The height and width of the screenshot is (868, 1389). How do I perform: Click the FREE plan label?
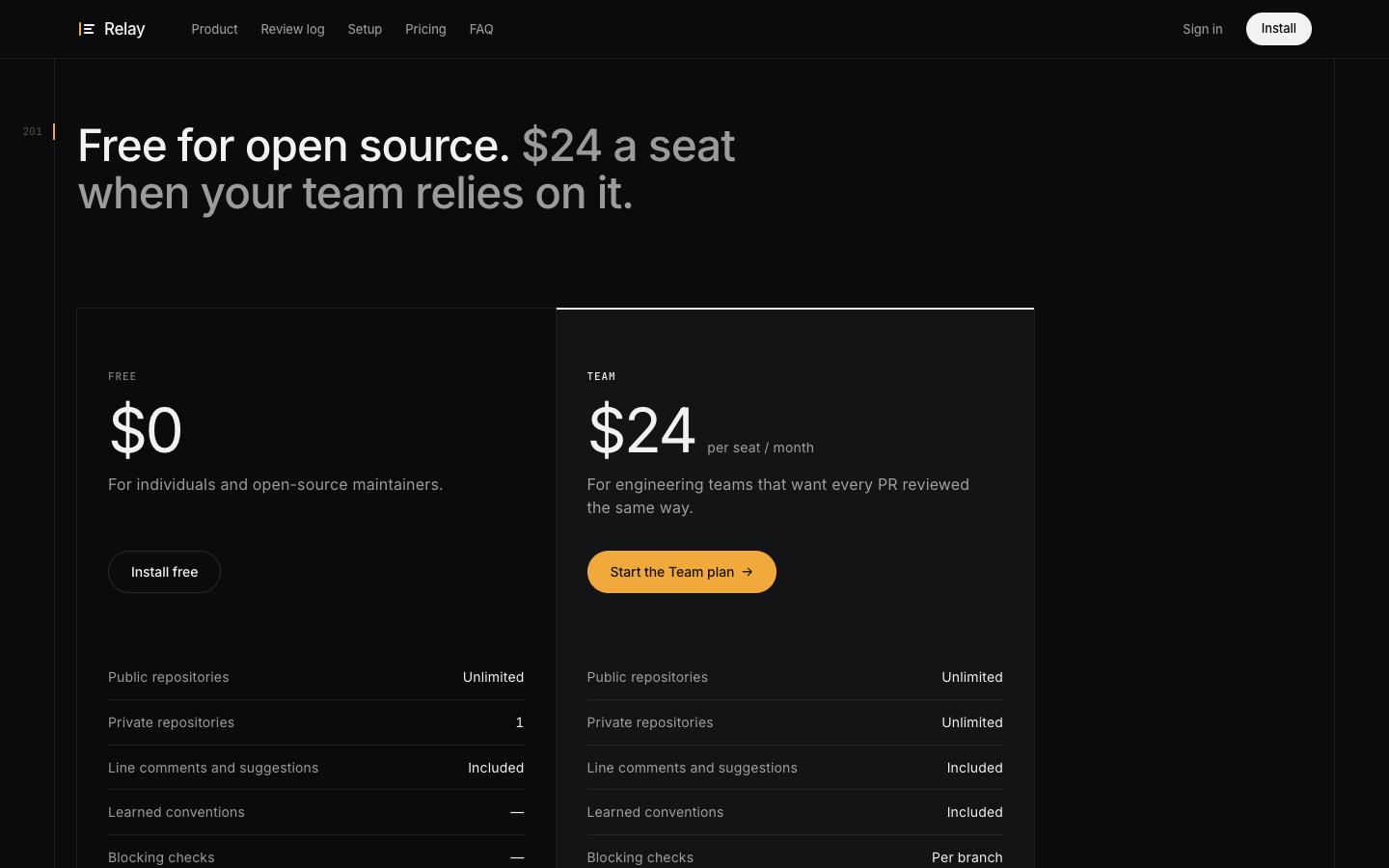point(123,376)
